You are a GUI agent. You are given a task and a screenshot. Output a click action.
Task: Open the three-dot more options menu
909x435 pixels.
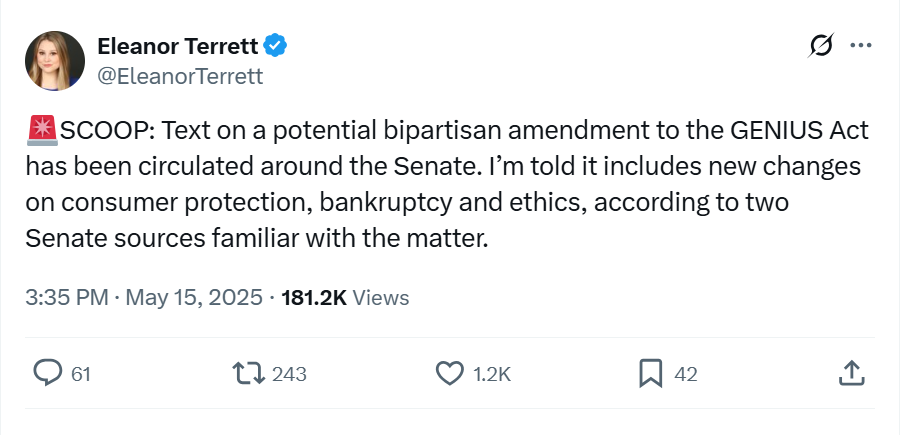[860, 46]
